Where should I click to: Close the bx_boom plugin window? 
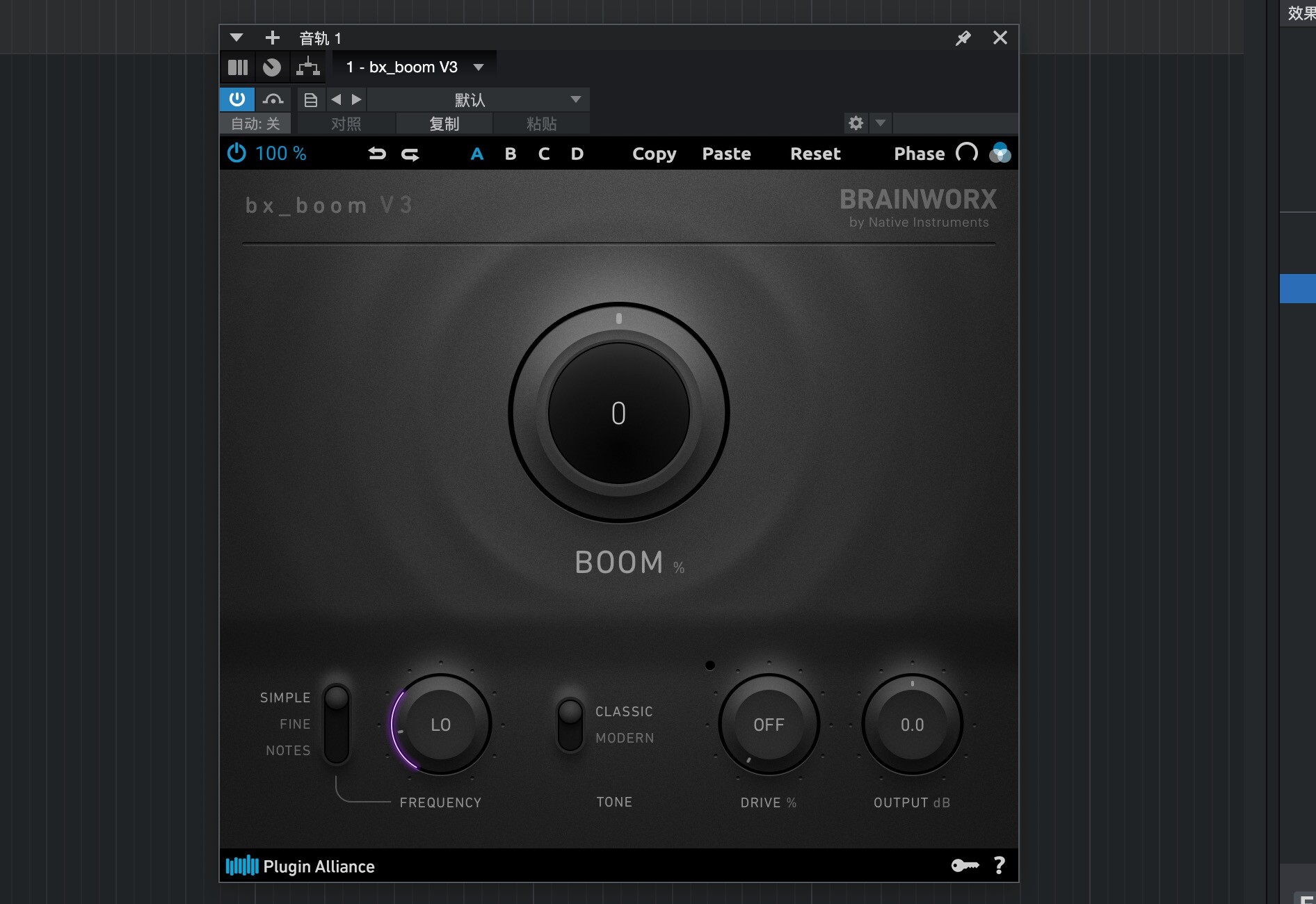1000,38
